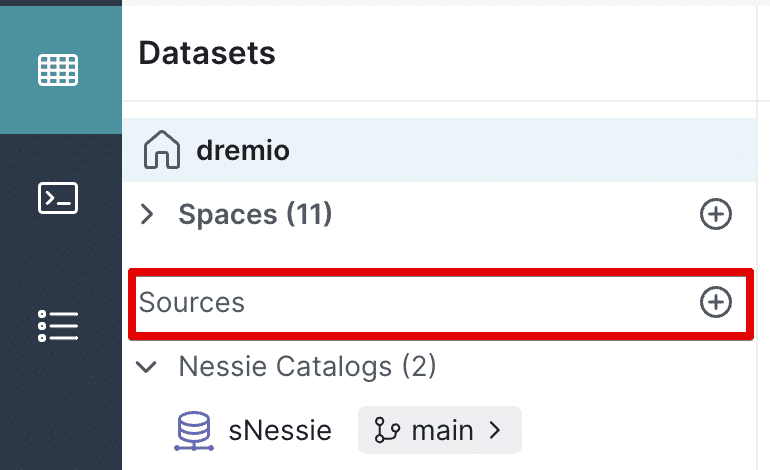Select the Spaces (11) section label

click(255, 215)
